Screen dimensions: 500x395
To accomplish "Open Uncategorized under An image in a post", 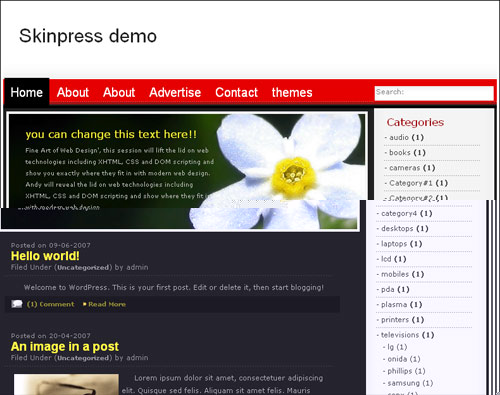I will click(x=83, y=358).
